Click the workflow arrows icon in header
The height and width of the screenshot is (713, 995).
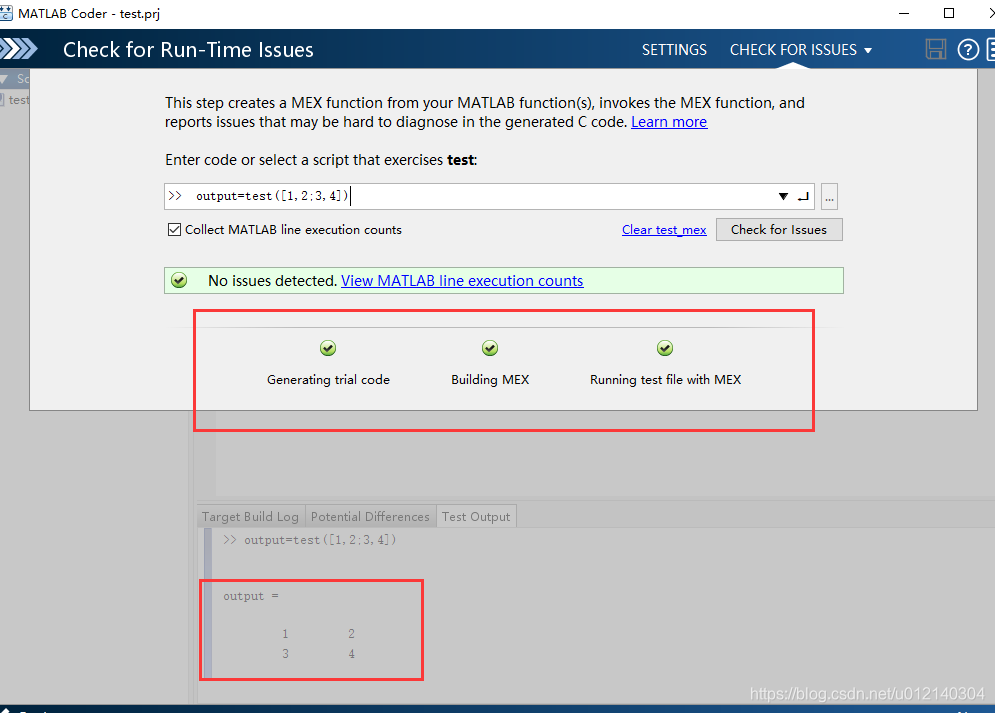tap(18, 49)
